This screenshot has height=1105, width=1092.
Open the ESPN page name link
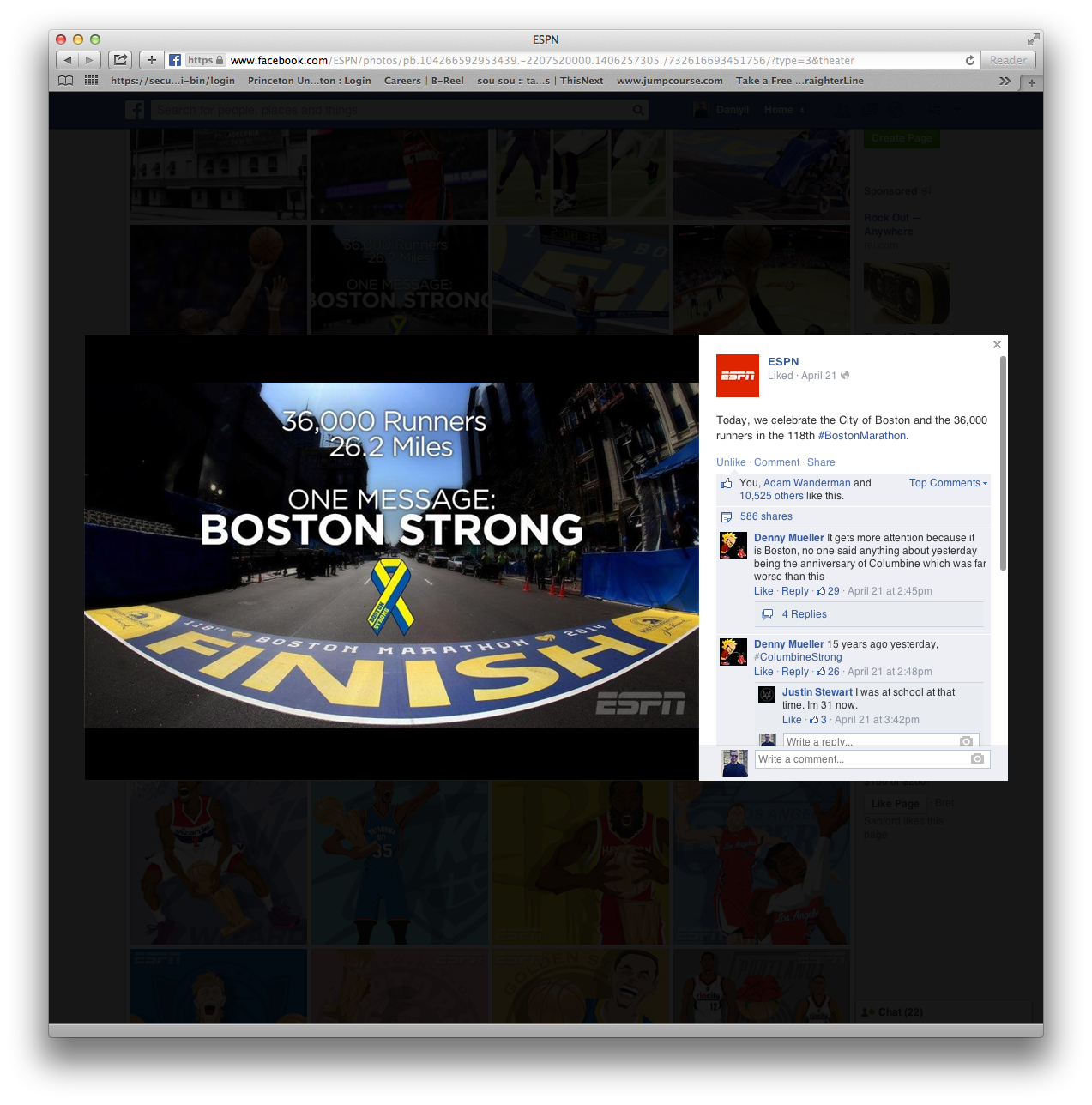tap(783, 362)
